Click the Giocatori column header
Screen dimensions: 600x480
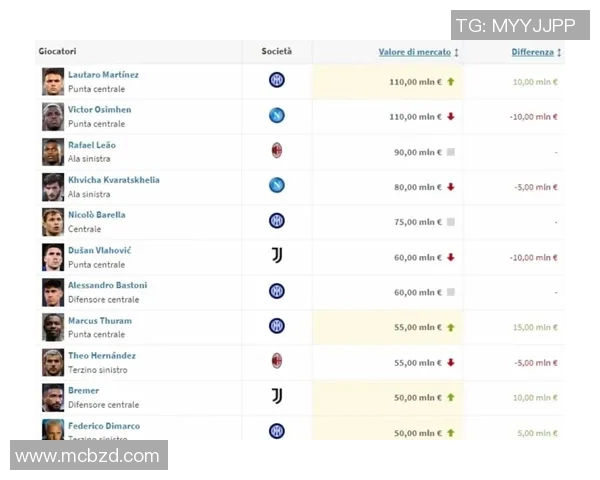[57, 52]
